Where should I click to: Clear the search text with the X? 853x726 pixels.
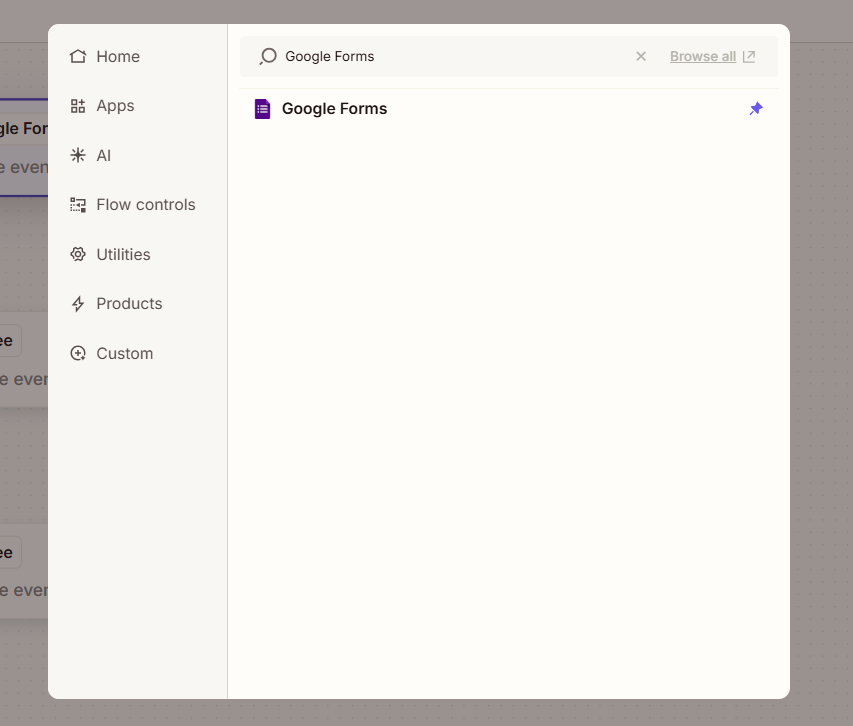[x=641, y=57]
